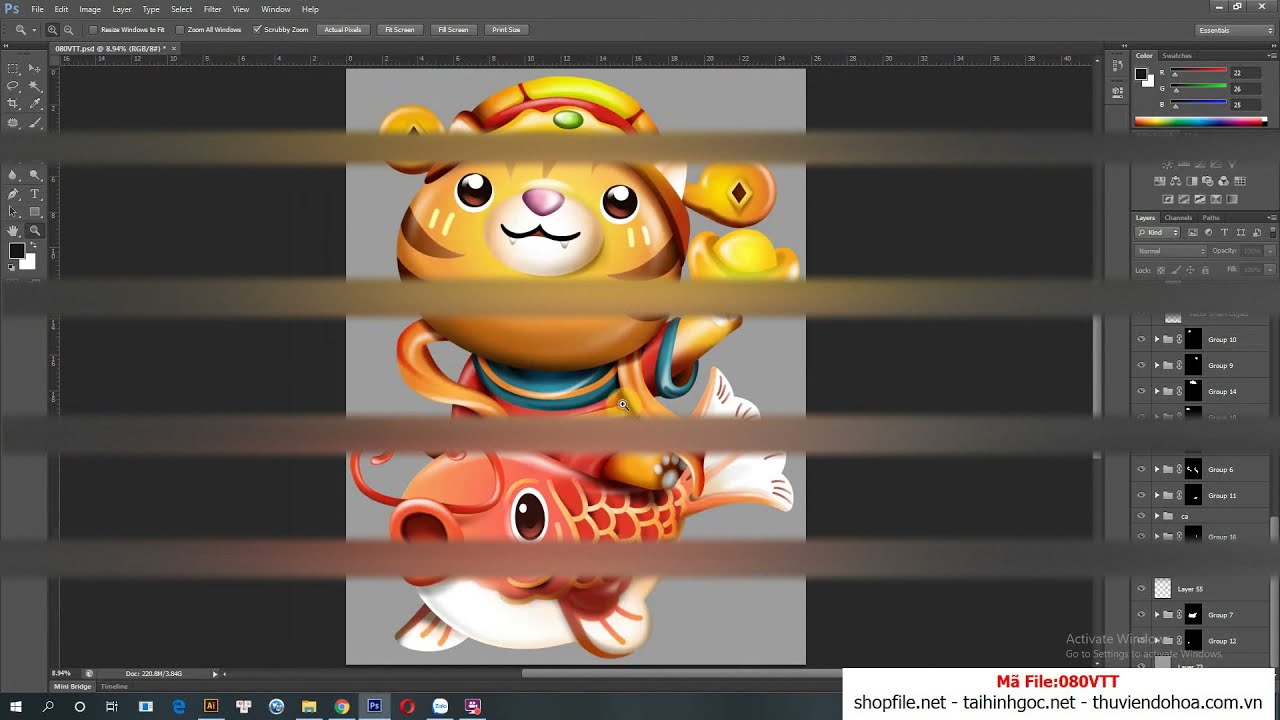
Task: Filter layers by pixel layers icon
Action: point(1193,232)
